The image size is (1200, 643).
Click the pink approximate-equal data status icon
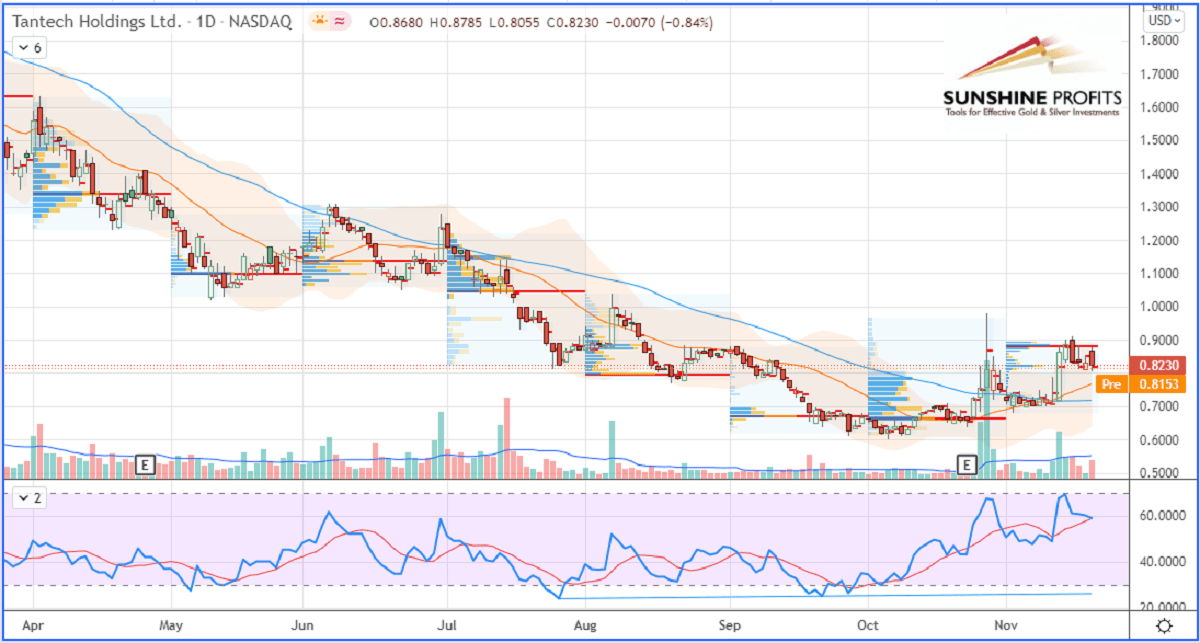(342, 21)
